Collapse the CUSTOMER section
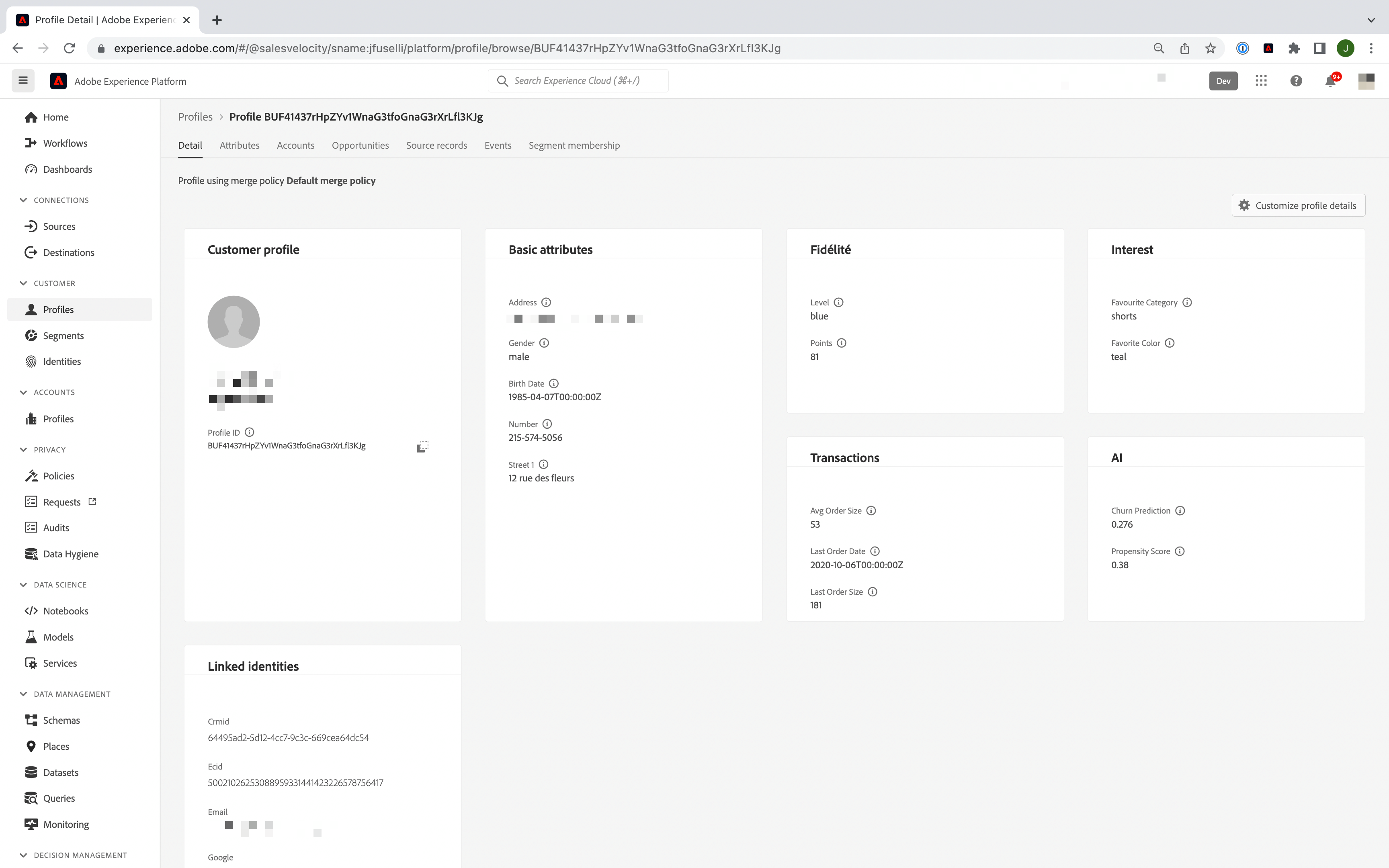This screenshot has height=868, width=1389. [23, 284]
